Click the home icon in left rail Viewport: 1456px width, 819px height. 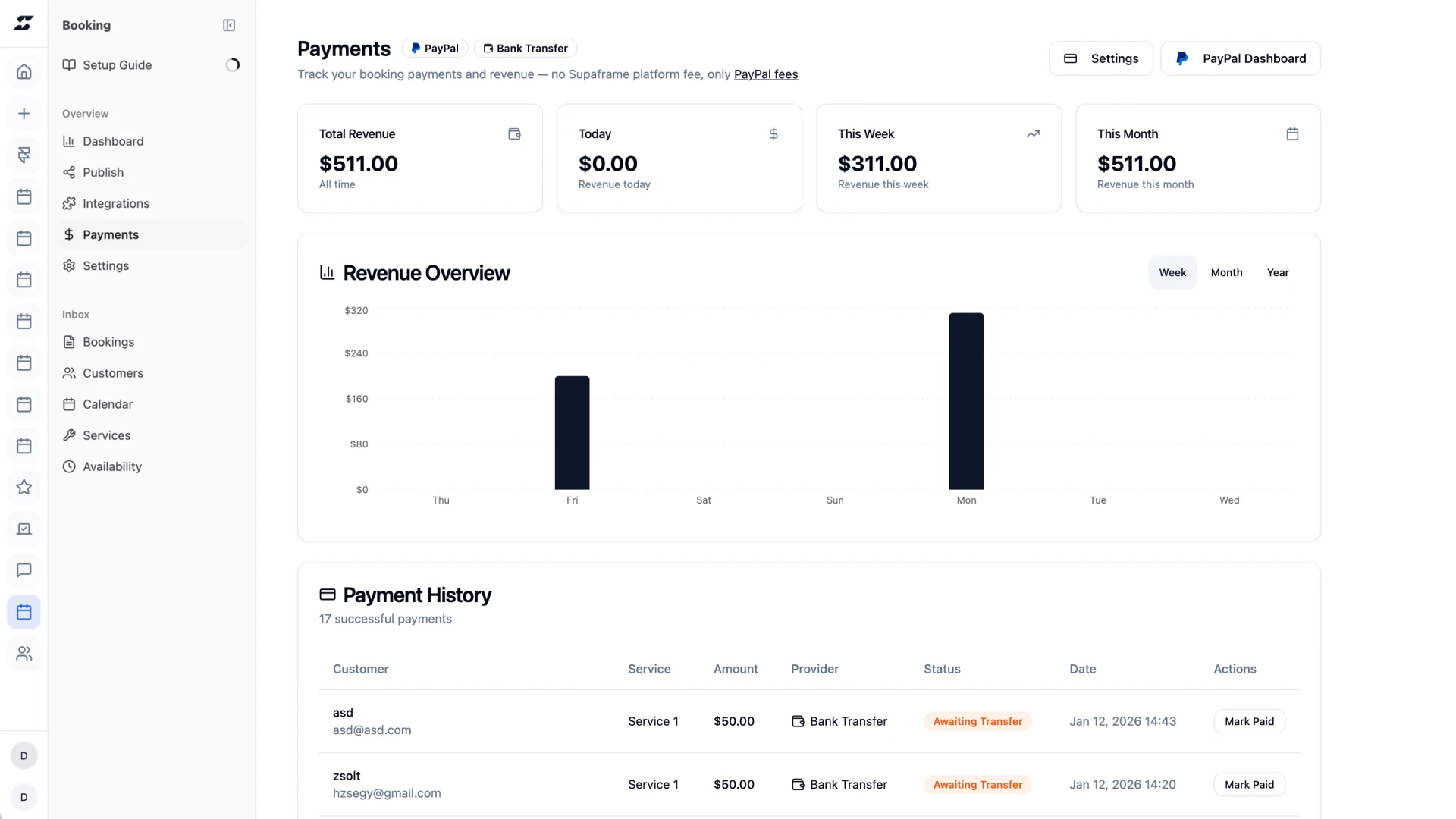pos(24,72)
